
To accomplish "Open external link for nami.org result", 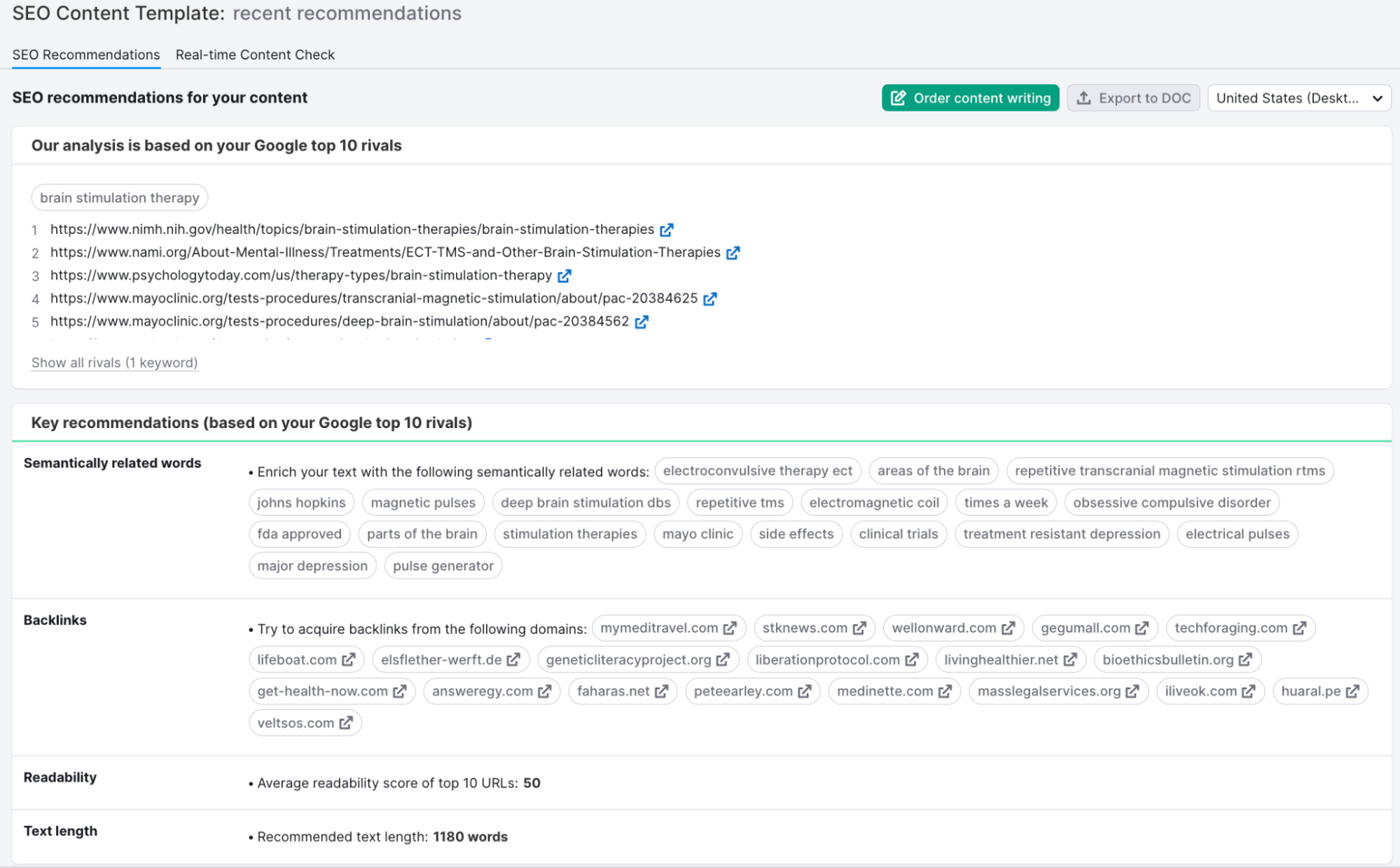I will tap(733, 252).
